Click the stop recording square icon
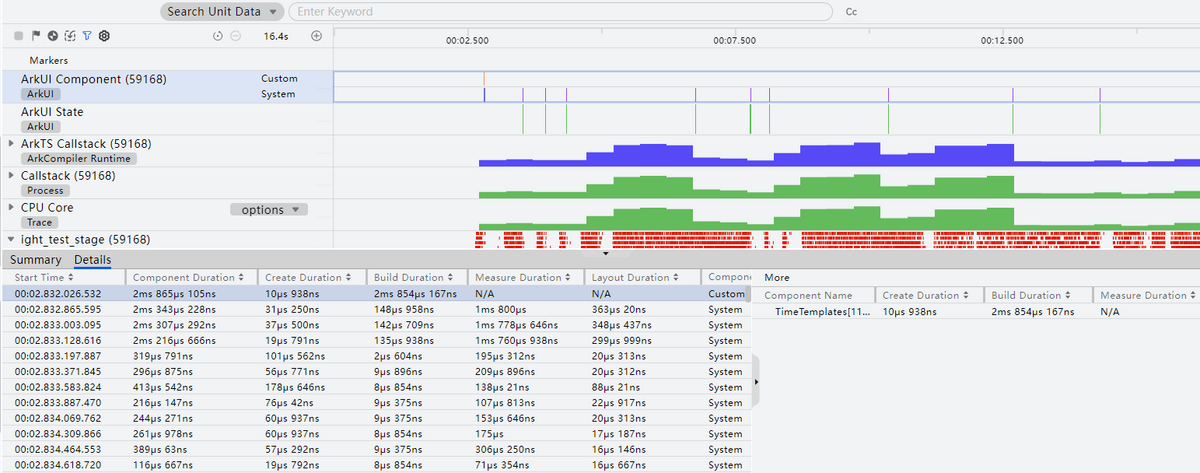 [x=19, y=36]
